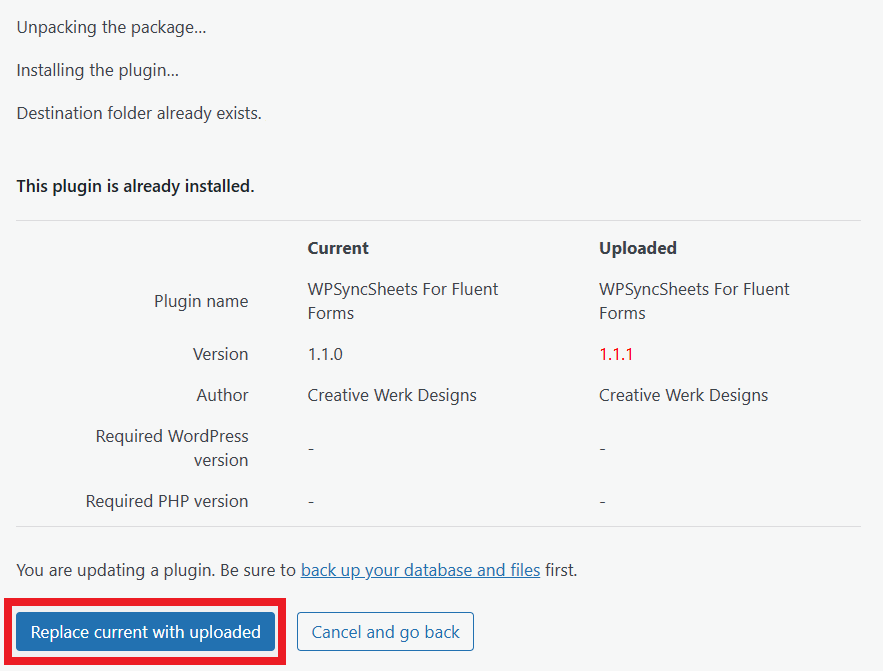This screenshot has height=671, width=883.
Task: Click the Plugin name row label
Action: (x=201, y=301)
